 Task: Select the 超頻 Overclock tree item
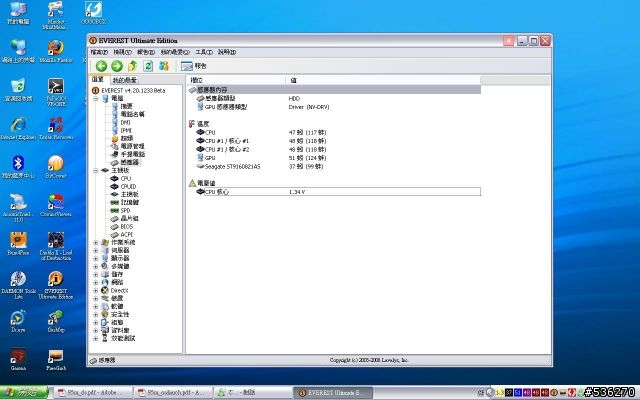pyautogui.click(x=127, y=138)
